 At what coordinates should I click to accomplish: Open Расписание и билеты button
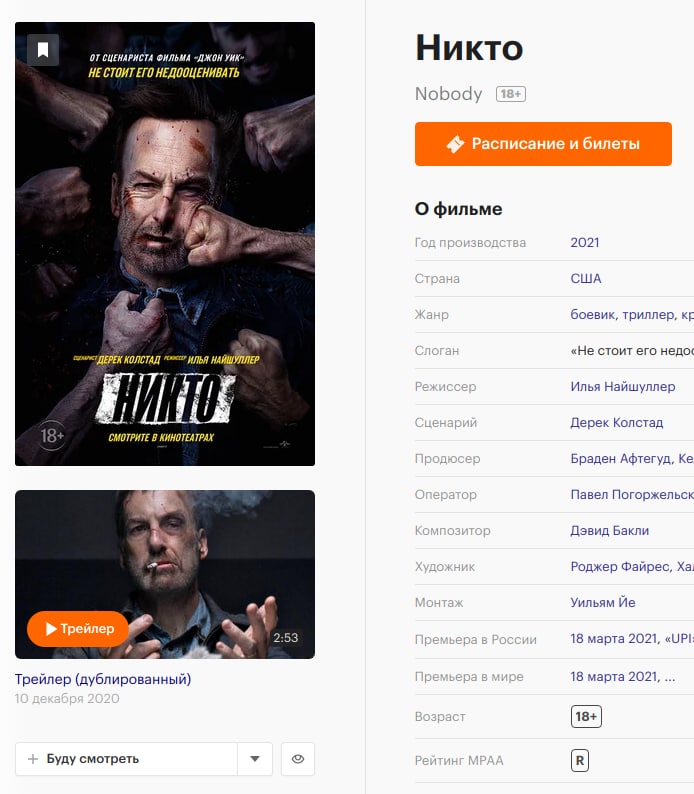pyautogui.click(x=543, y=144)
